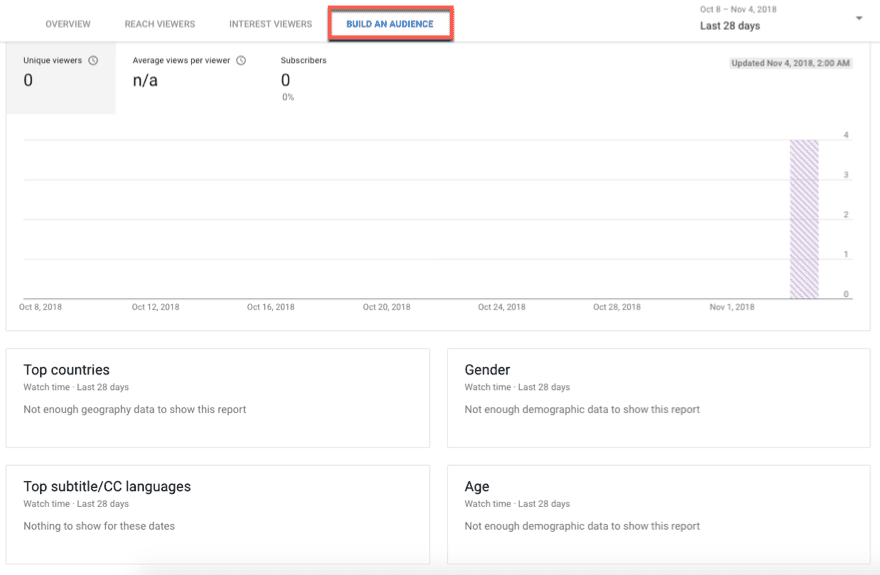
Task: Choose the Subscribers metric card
Action: [303, 78]
